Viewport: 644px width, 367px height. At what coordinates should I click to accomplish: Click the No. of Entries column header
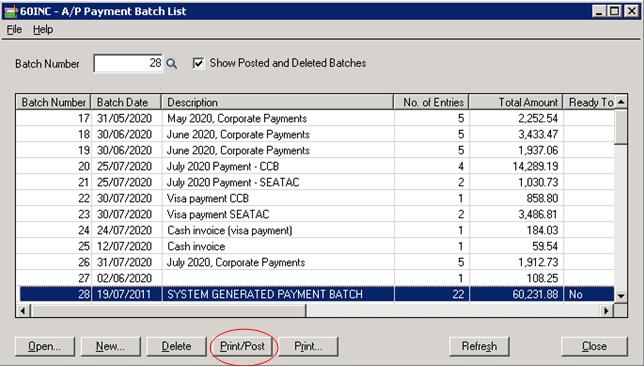432,102
